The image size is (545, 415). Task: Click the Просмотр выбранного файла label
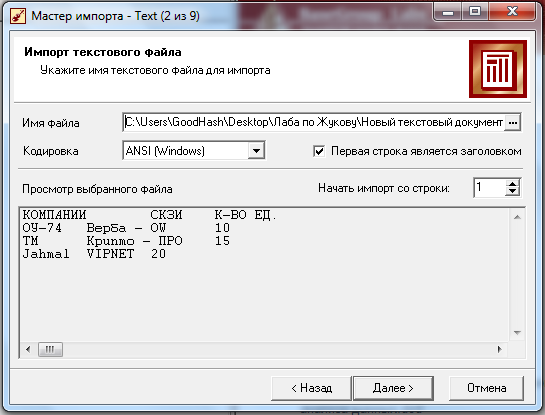[x=97, y=189]
